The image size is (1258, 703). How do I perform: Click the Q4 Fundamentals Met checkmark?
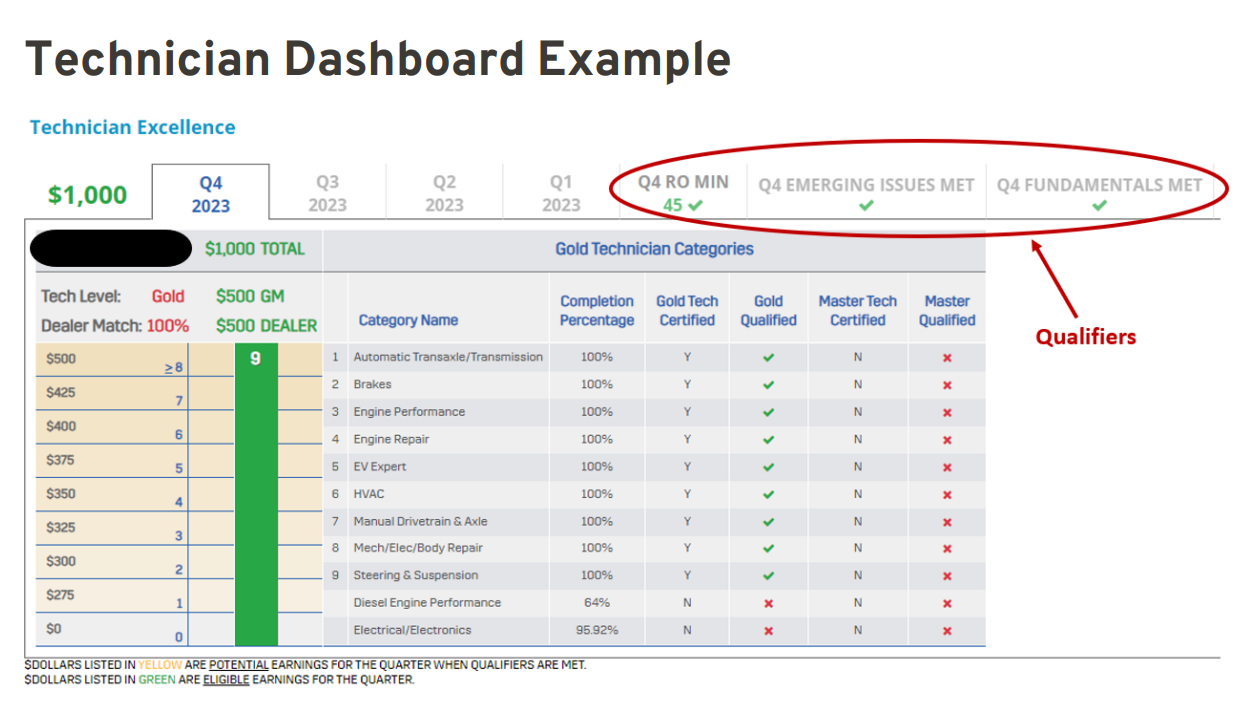(x=1099, y=205)
